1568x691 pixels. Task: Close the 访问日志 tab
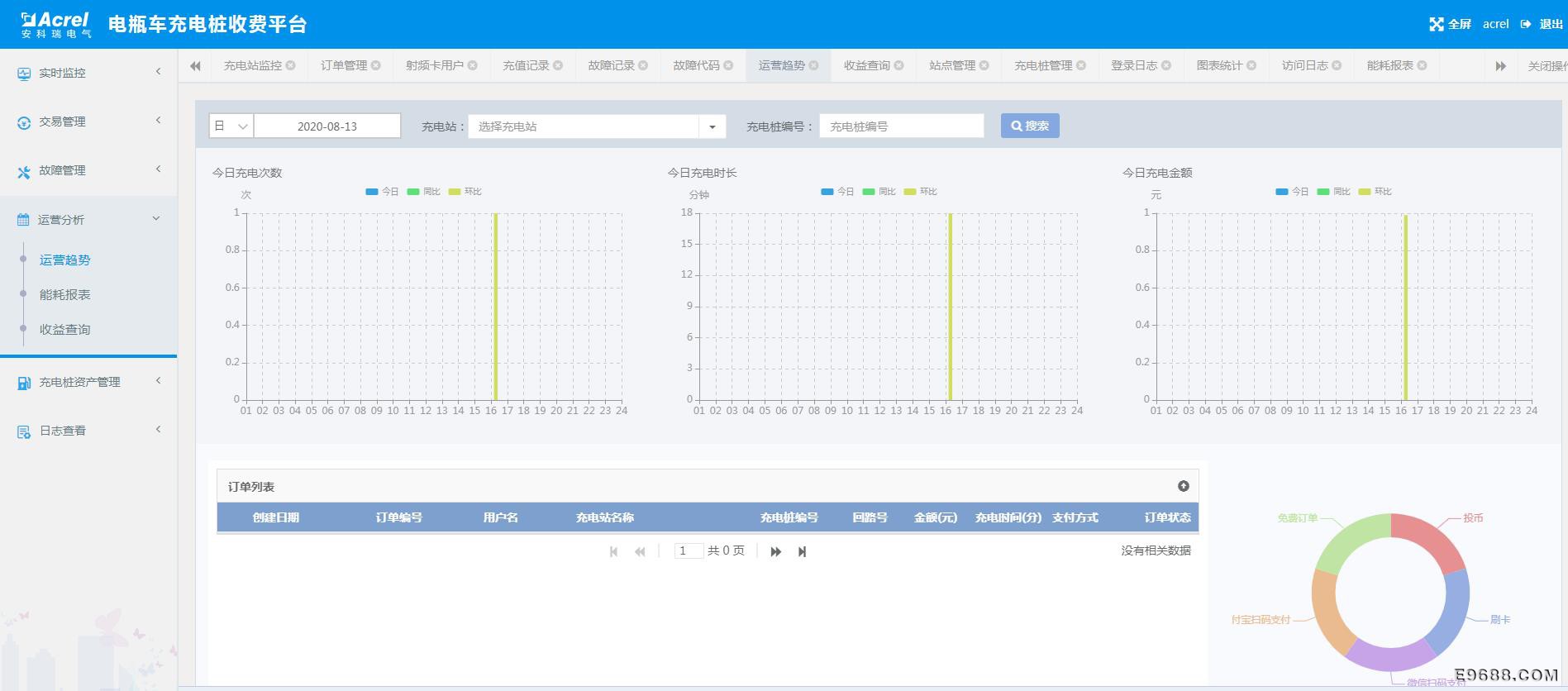[x=1337, y=65]
